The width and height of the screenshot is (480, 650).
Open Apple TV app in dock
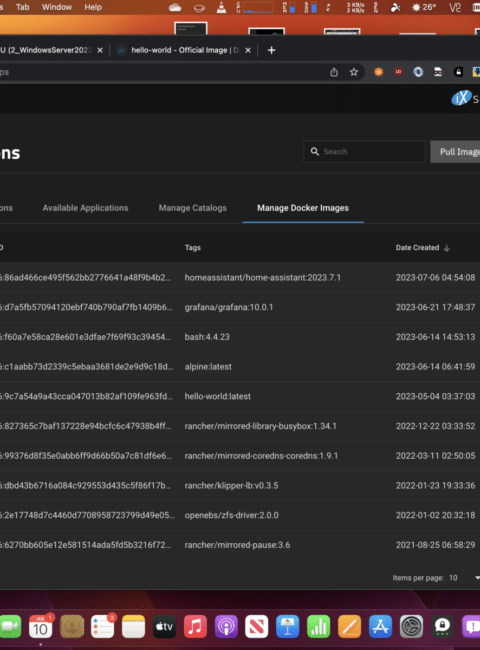tap(164, 626)
